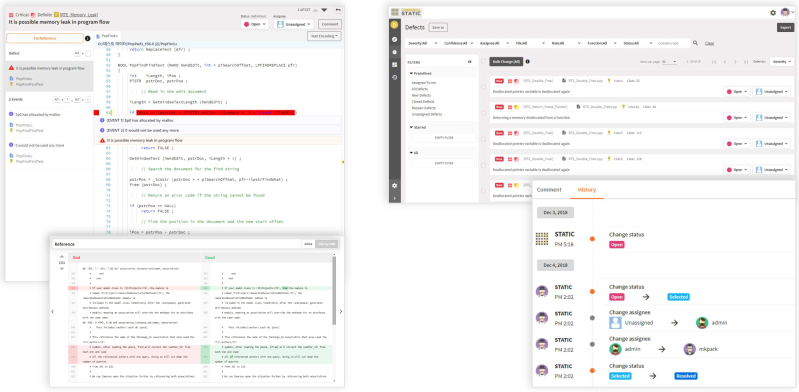Viewport: 799px width, 392px height.
Task: Click the Bulk Change (All) button
Action: click(506, 62)
